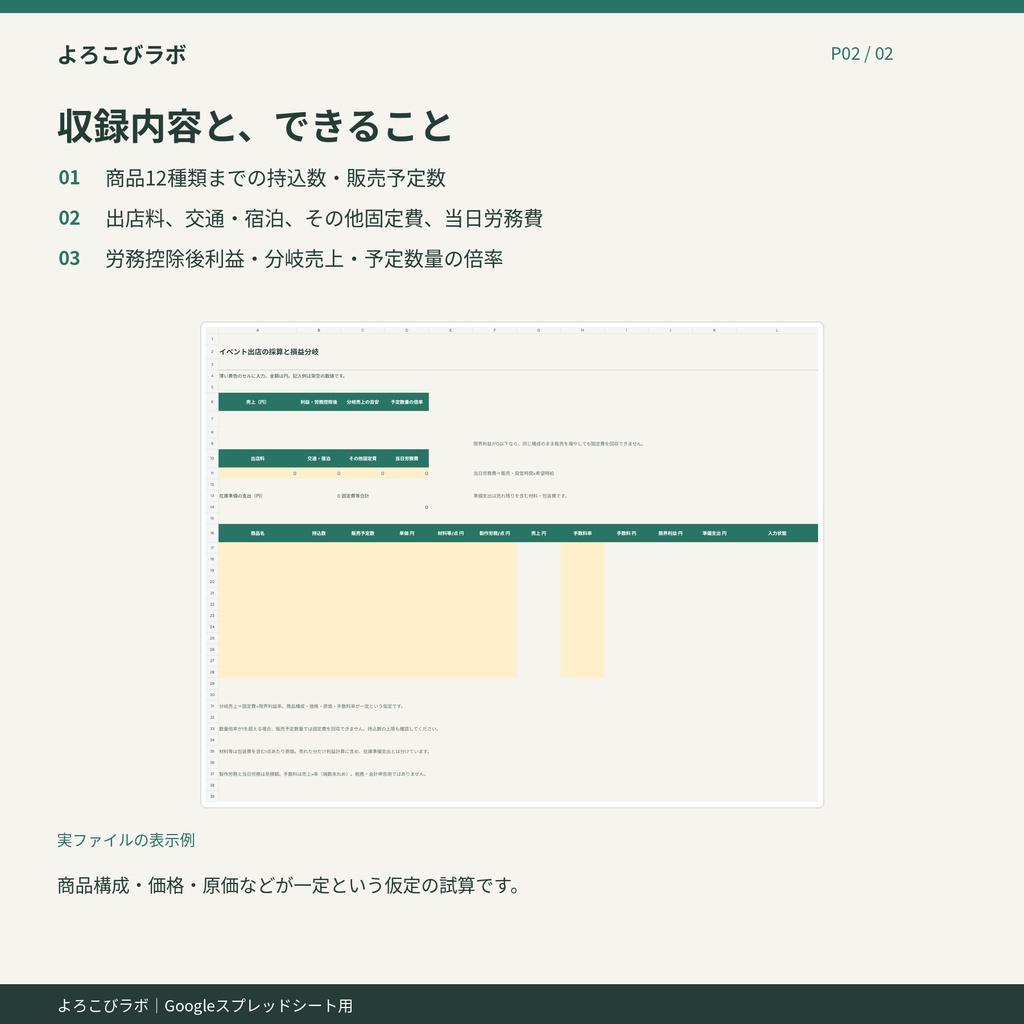The height and width of the screenshot is (1024, 1024).
Task: Click the yellow 手数料率 input column area
Action: click(x=583, y=610)
